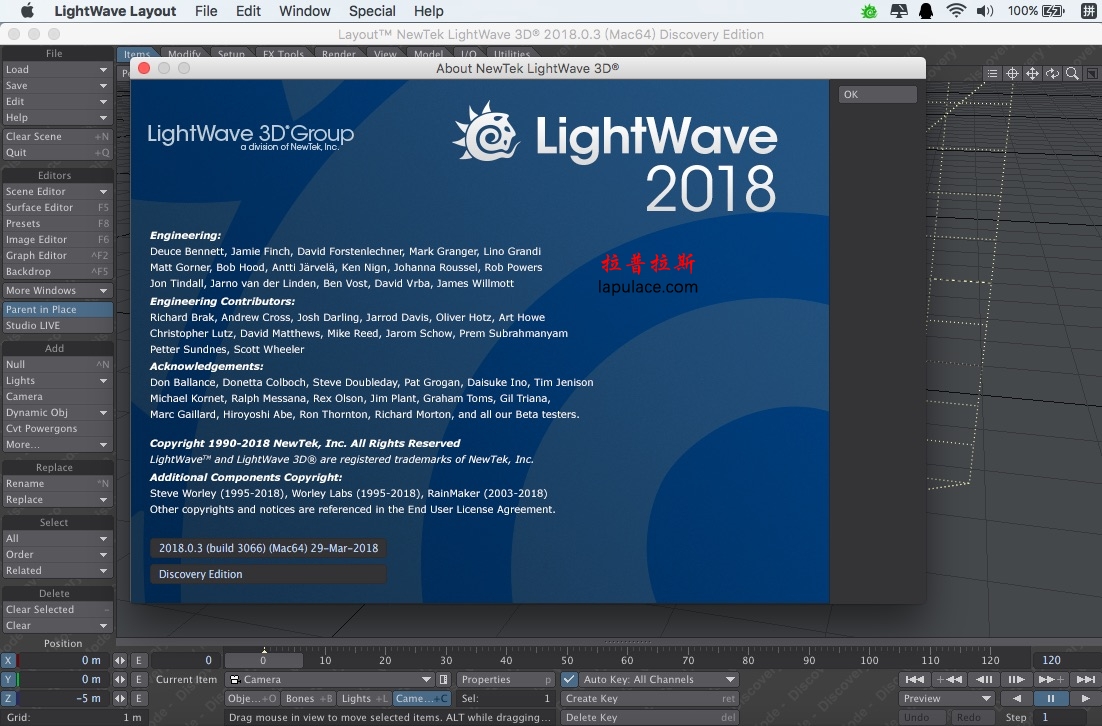Jump to last frame in transport controls
Screen dimensions: 1102x726
coord(1085,680)
